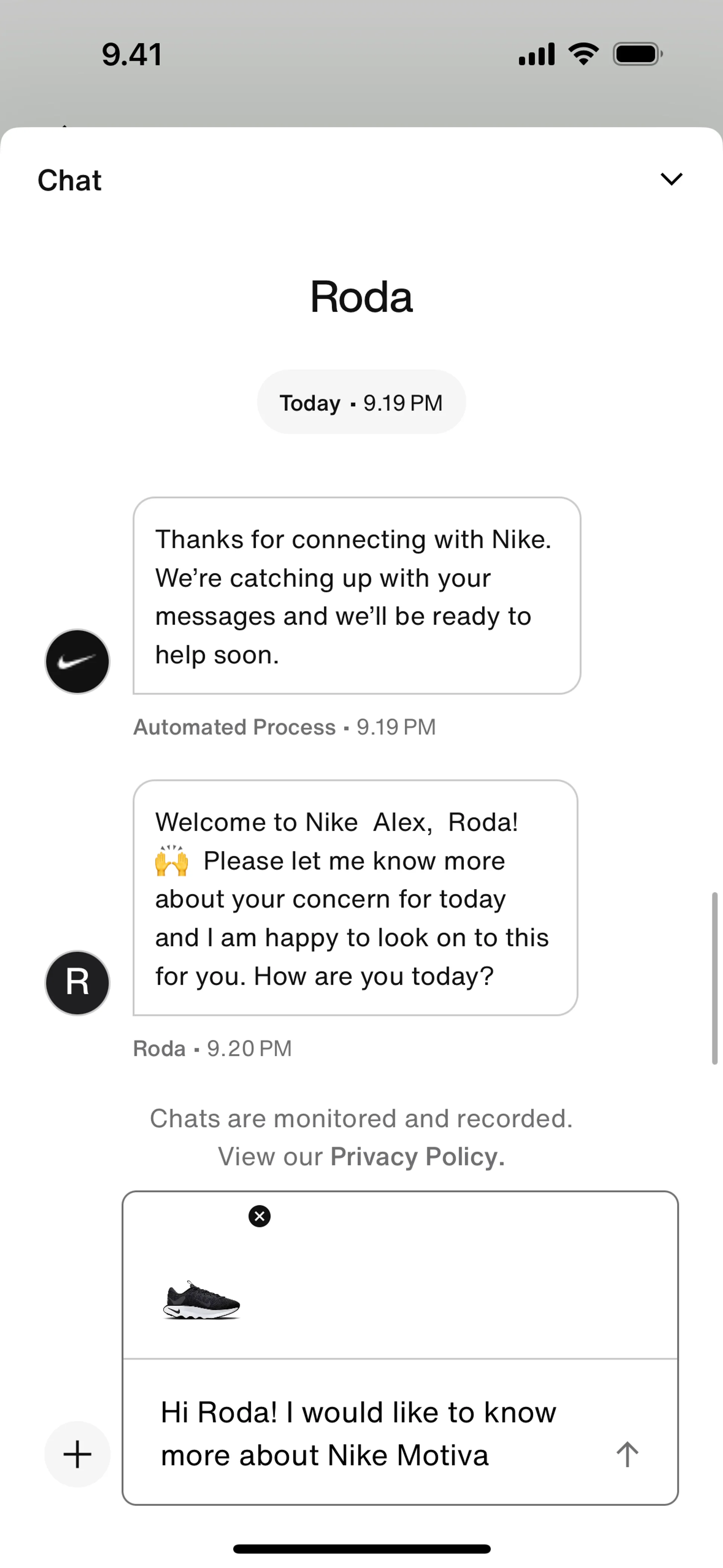Tap the Chat header title

click(69, 180)
